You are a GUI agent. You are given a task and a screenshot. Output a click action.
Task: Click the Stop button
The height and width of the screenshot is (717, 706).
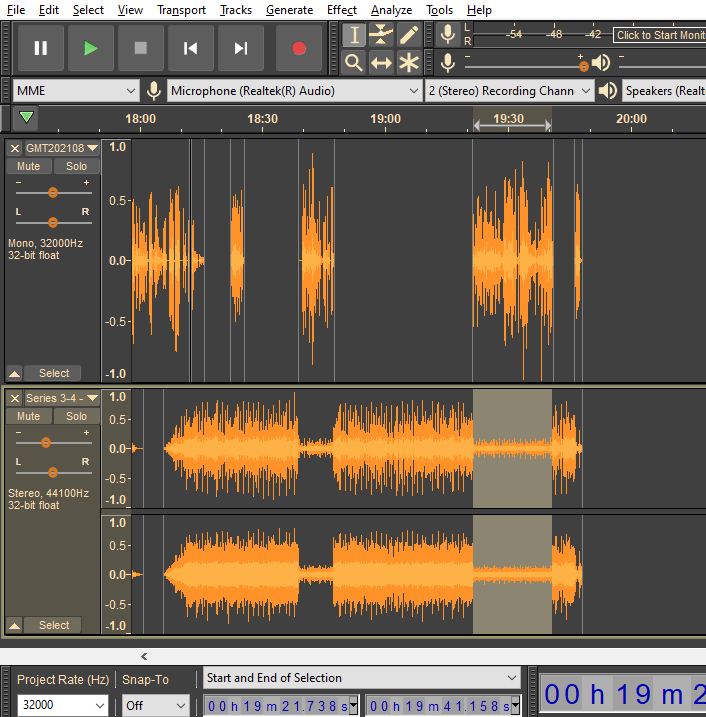[141, 48]
